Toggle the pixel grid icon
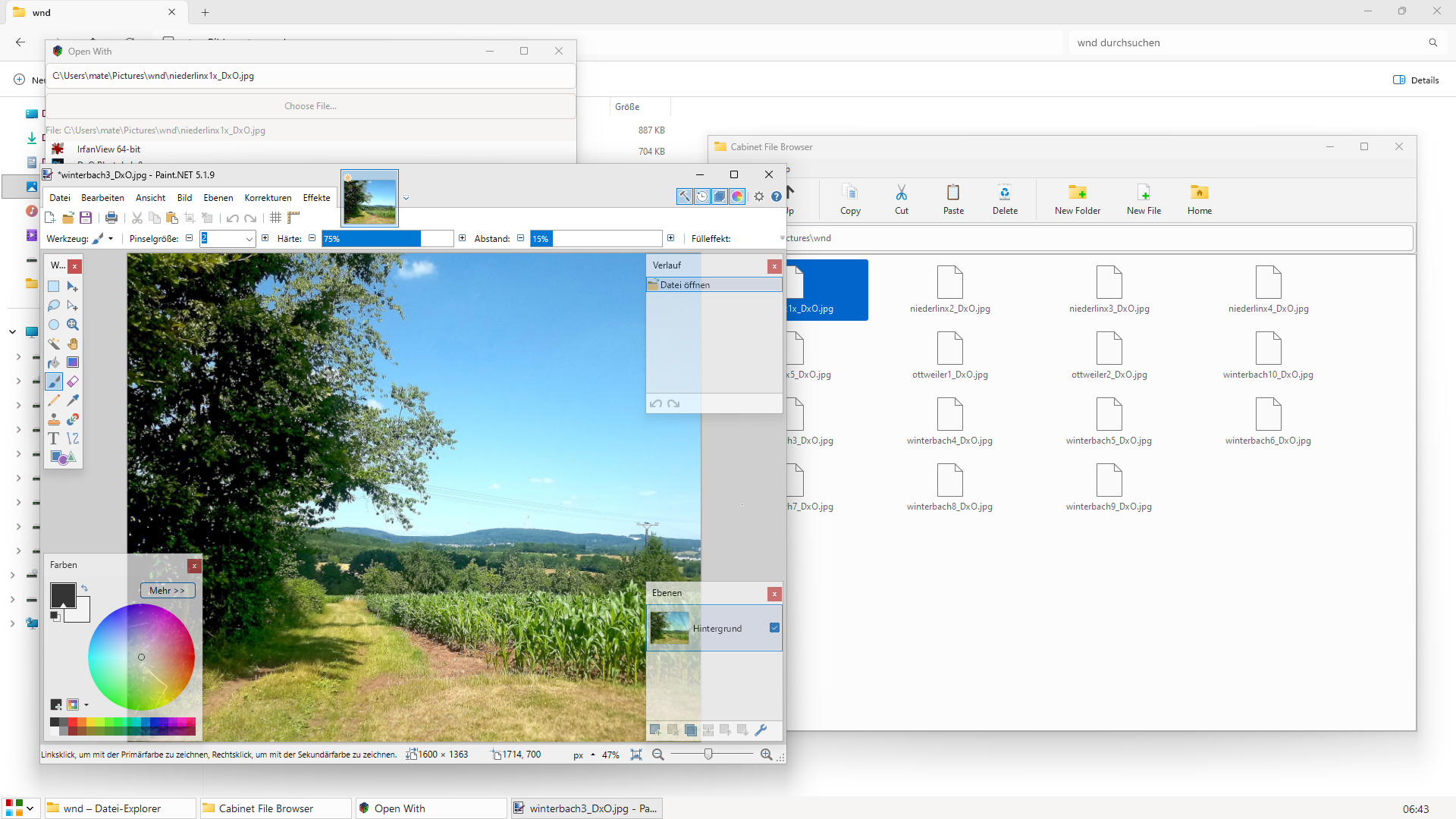The image size is (1456, 819). (x=275, y=218)
